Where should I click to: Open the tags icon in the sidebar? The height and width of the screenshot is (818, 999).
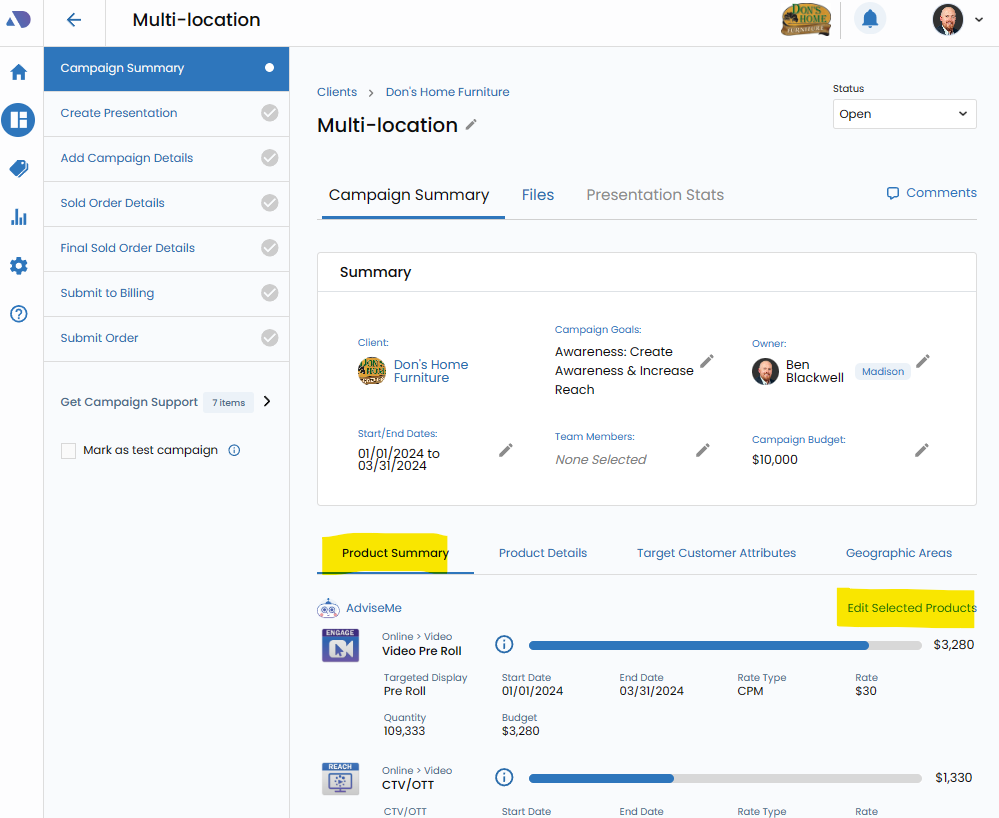point(18,169)
